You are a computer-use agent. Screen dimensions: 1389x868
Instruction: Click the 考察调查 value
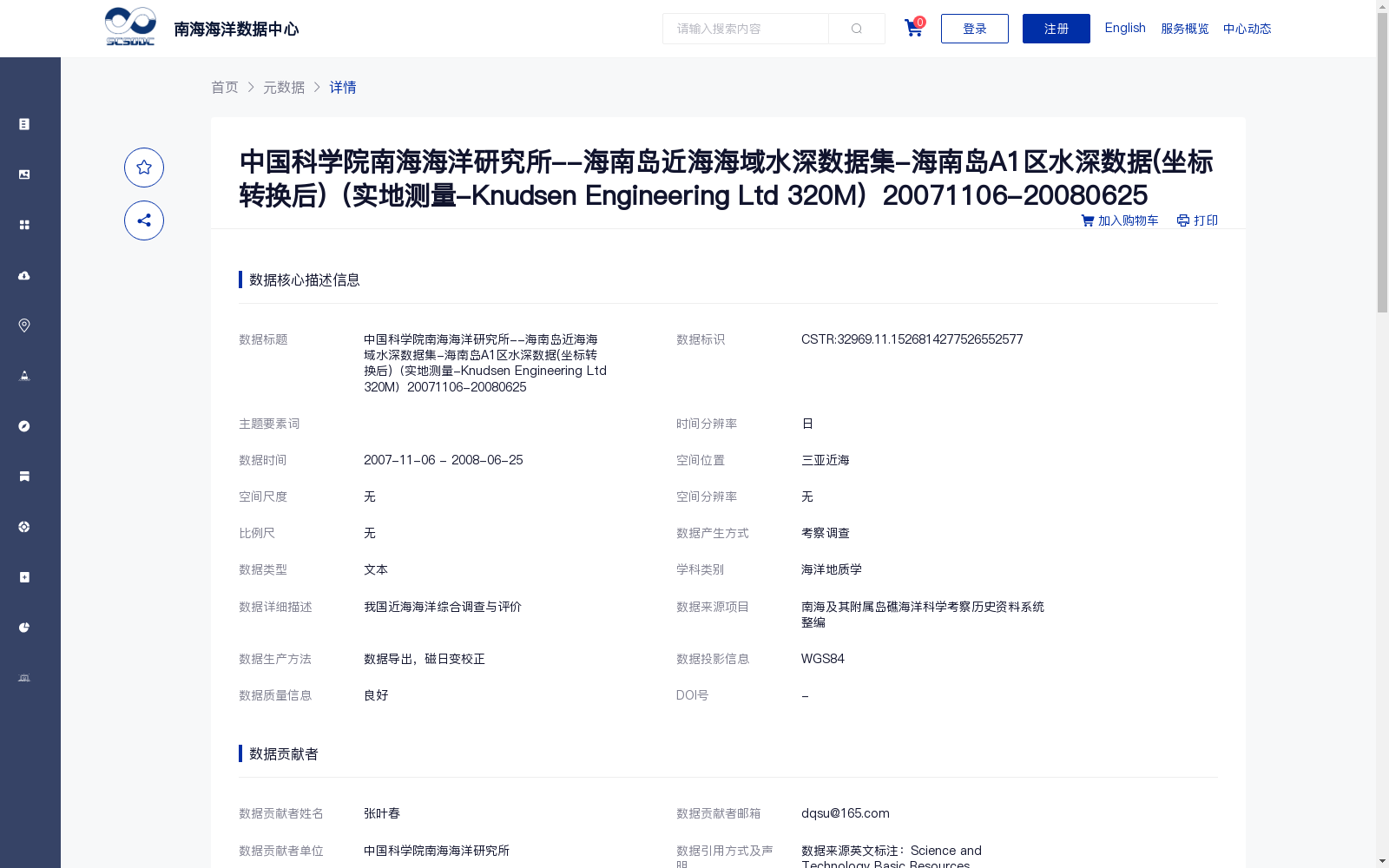pyautogui.click(x=826, y=533)
